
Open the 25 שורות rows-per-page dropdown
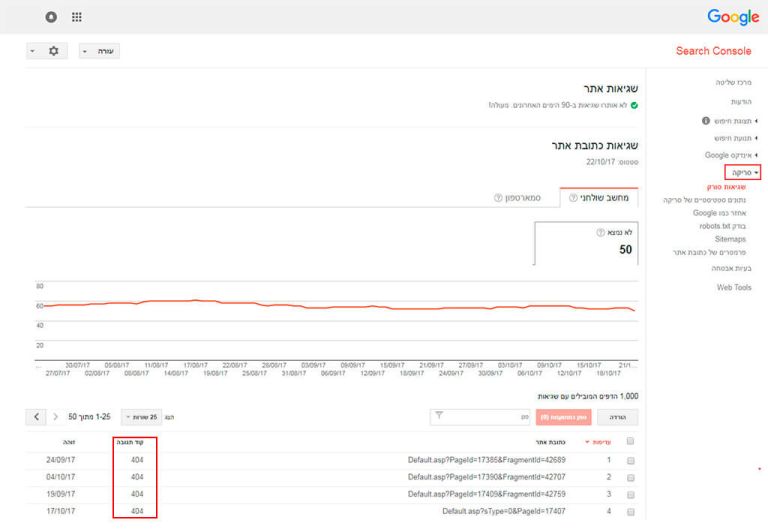point(142,417)
